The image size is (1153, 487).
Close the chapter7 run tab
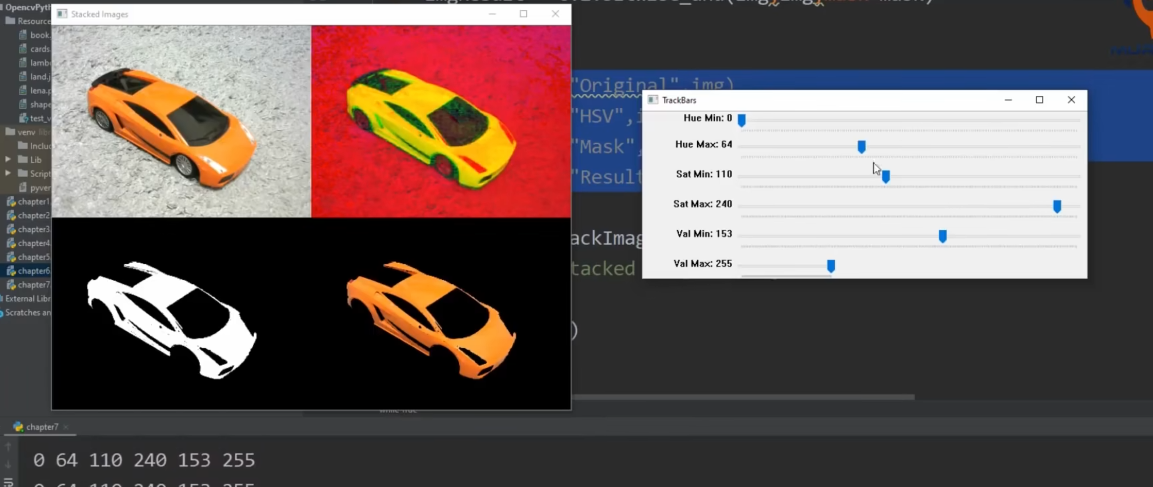[x=65, y=427]
